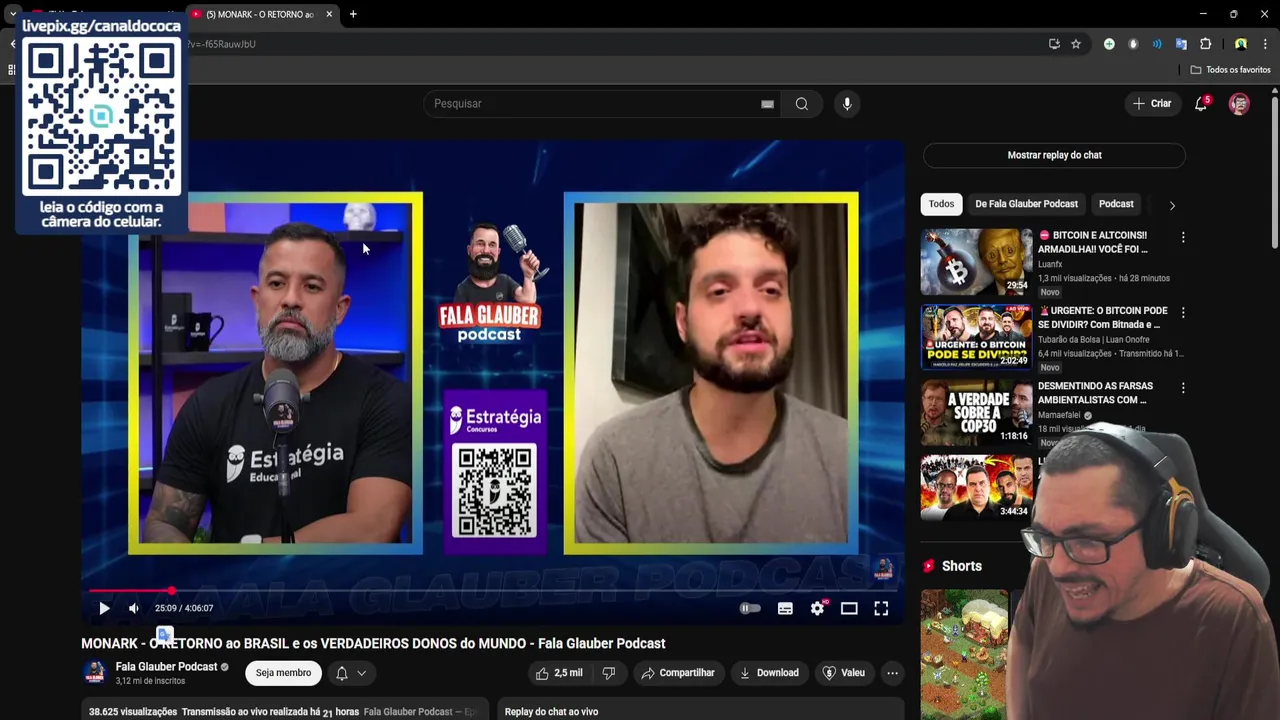The height and width of the screenshot is (720, 1280).
Task: Open menu for DESMENTINDO AS FARSAS video
Action: [x=1183, y=387]
